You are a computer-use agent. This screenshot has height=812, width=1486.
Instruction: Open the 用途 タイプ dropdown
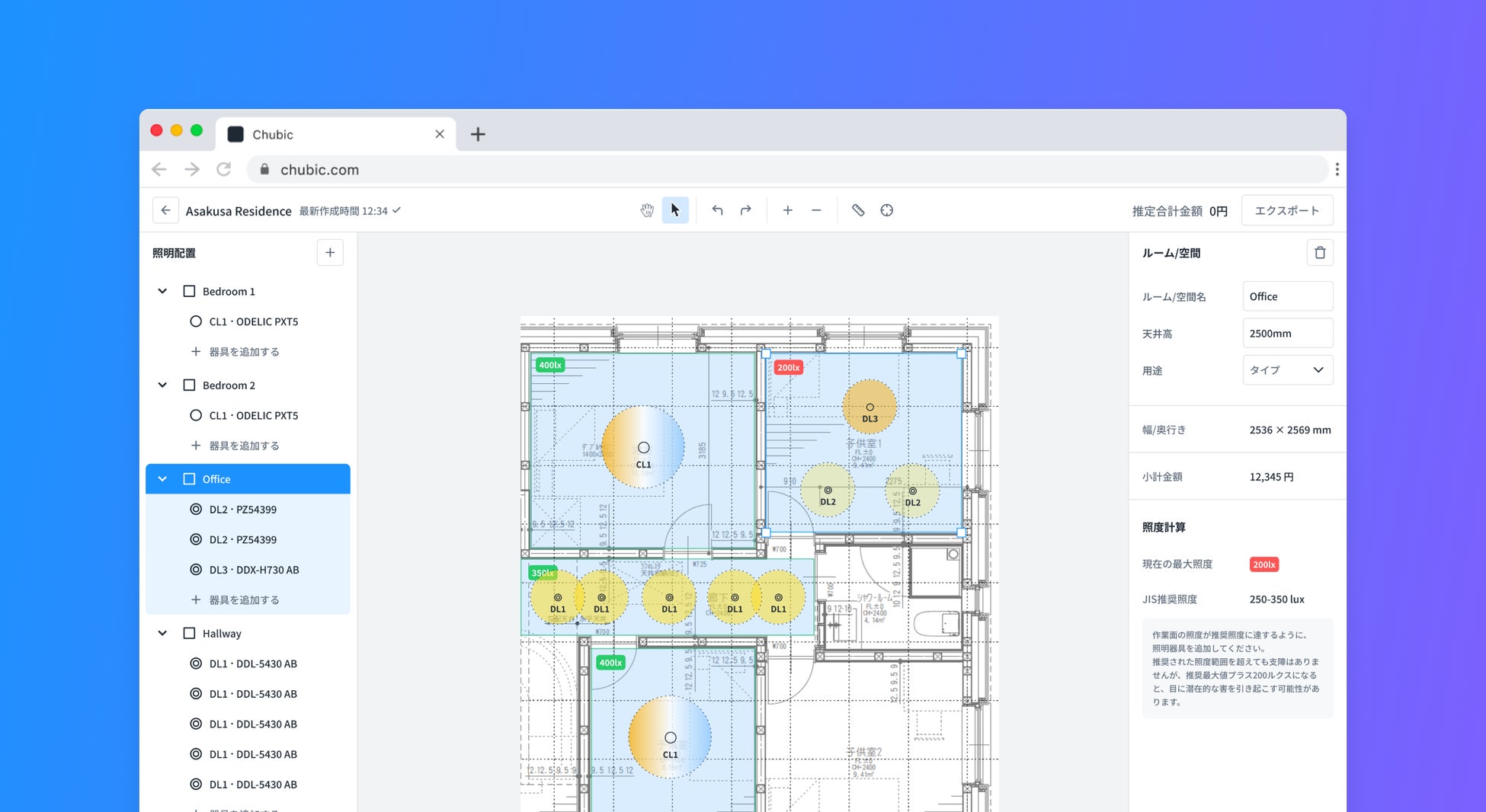pyautogui.click(x=1287, y=370)
